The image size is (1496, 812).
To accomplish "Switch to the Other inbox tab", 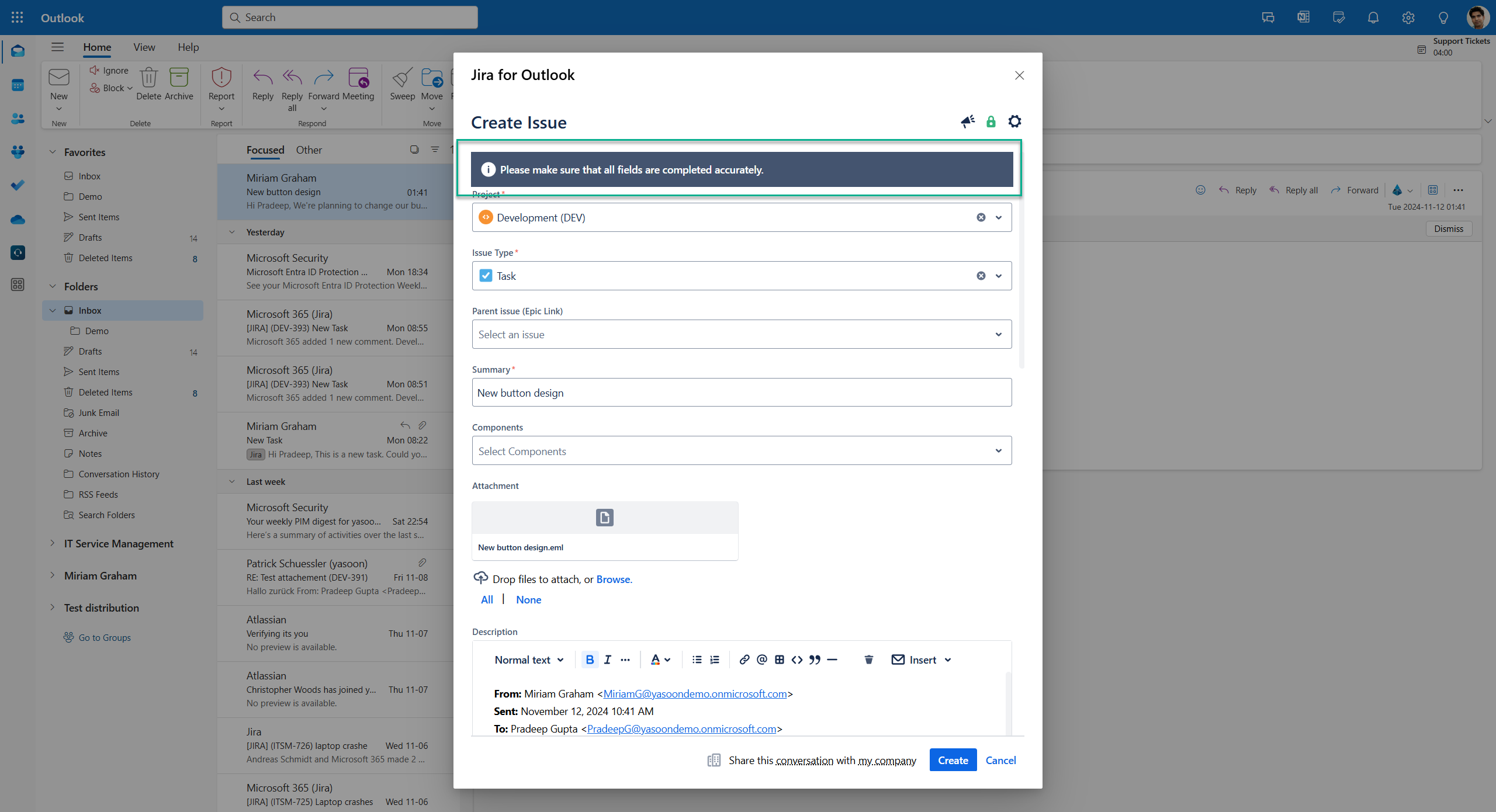I will point(309,150).
